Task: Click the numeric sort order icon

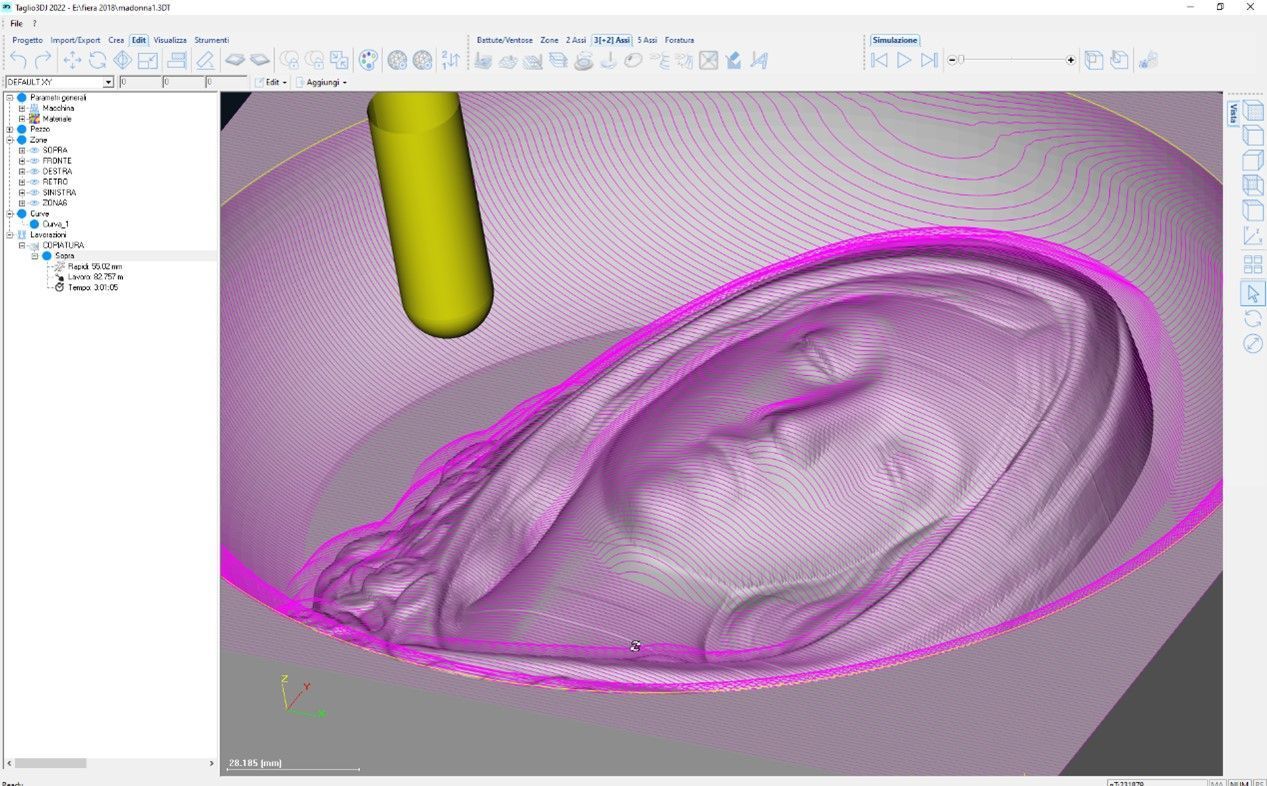Action: [x=451, y=61]
